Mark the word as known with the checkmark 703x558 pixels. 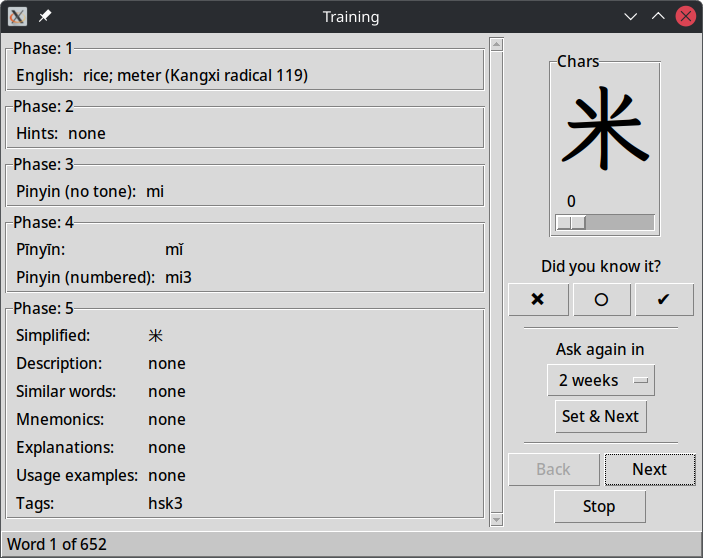(664, 299)
